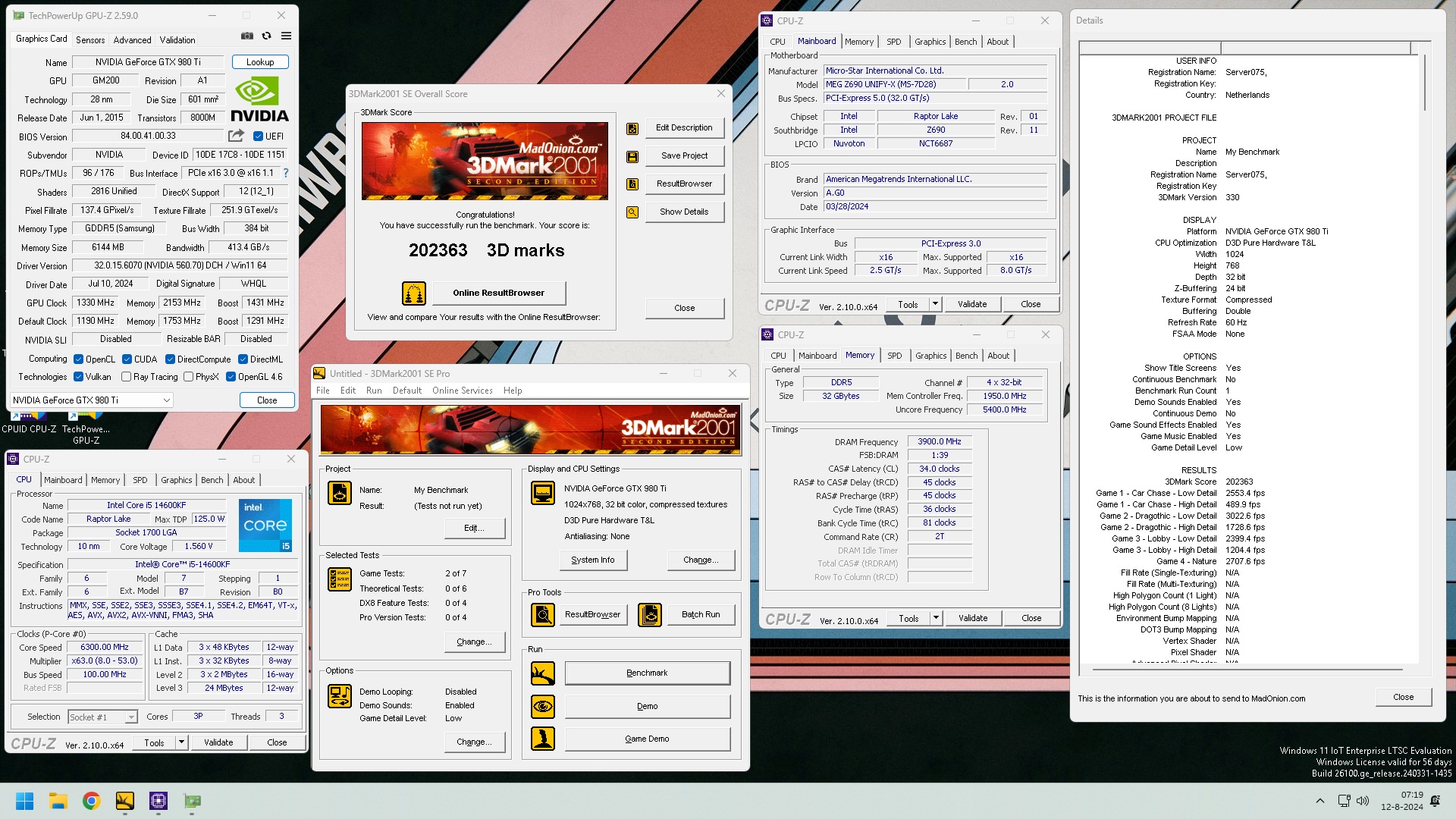This screenshot has height=819, width=1456.
Task: Click the GPU-Z taskbar icon
Action: 193,801
